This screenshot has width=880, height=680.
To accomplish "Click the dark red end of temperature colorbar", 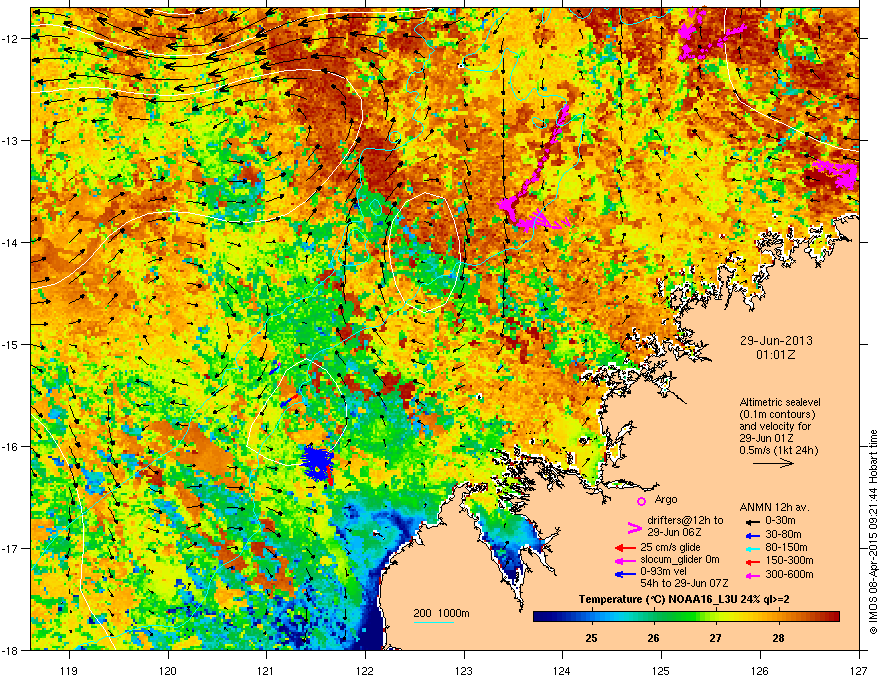I will point(832,617).
